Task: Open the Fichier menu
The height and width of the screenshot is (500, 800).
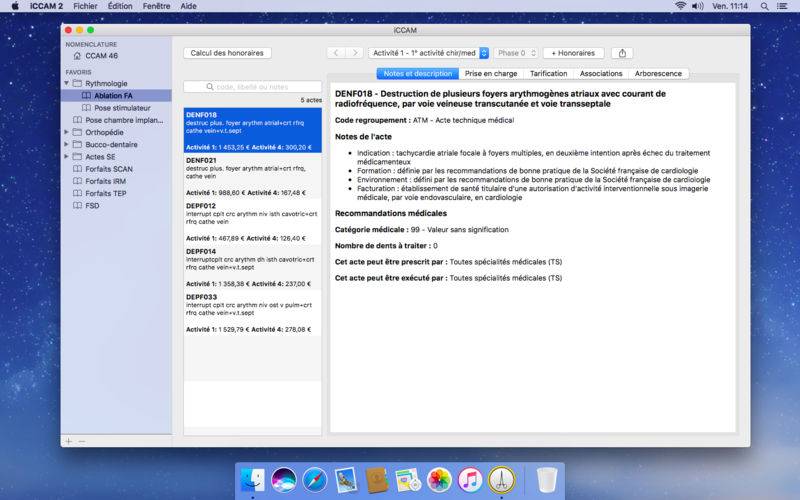Action: pos(85,6)
